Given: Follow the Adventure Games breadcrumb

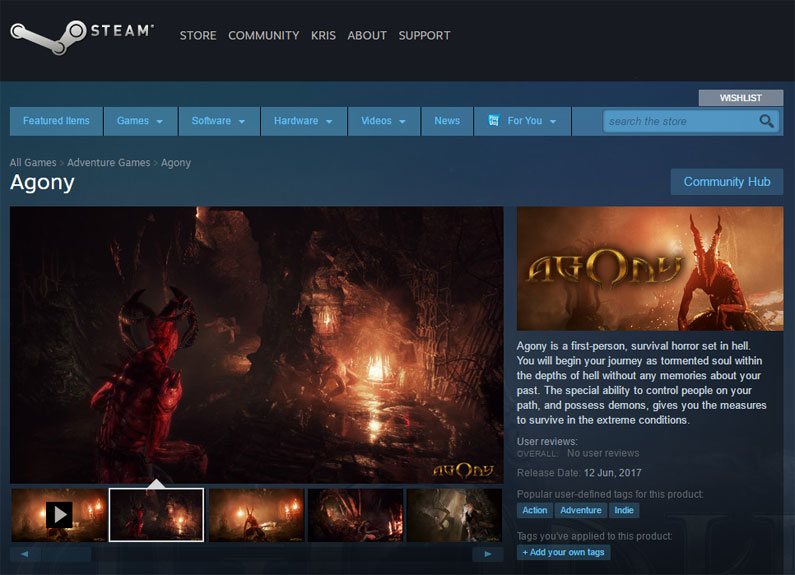Looking at the screenshot, I should point(109,163).
